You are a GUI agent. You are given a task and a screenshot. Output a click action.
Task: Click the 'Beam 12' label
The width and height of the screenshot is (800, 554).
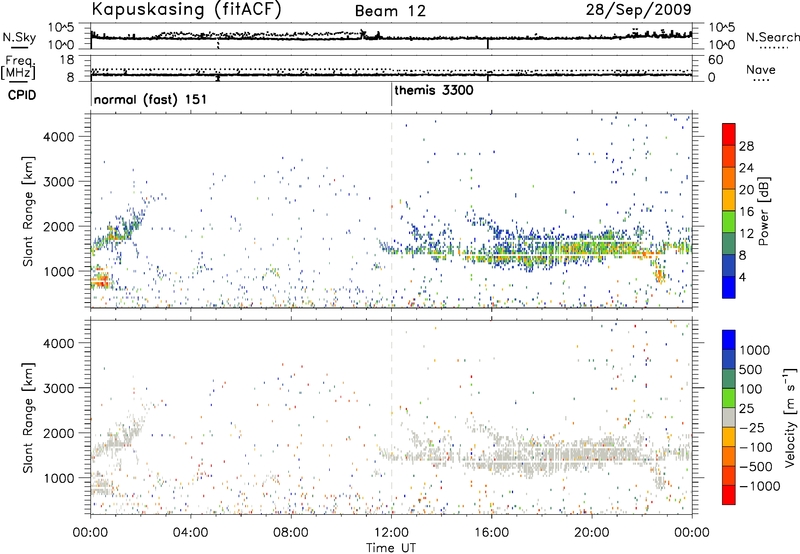tap(390, 11)
